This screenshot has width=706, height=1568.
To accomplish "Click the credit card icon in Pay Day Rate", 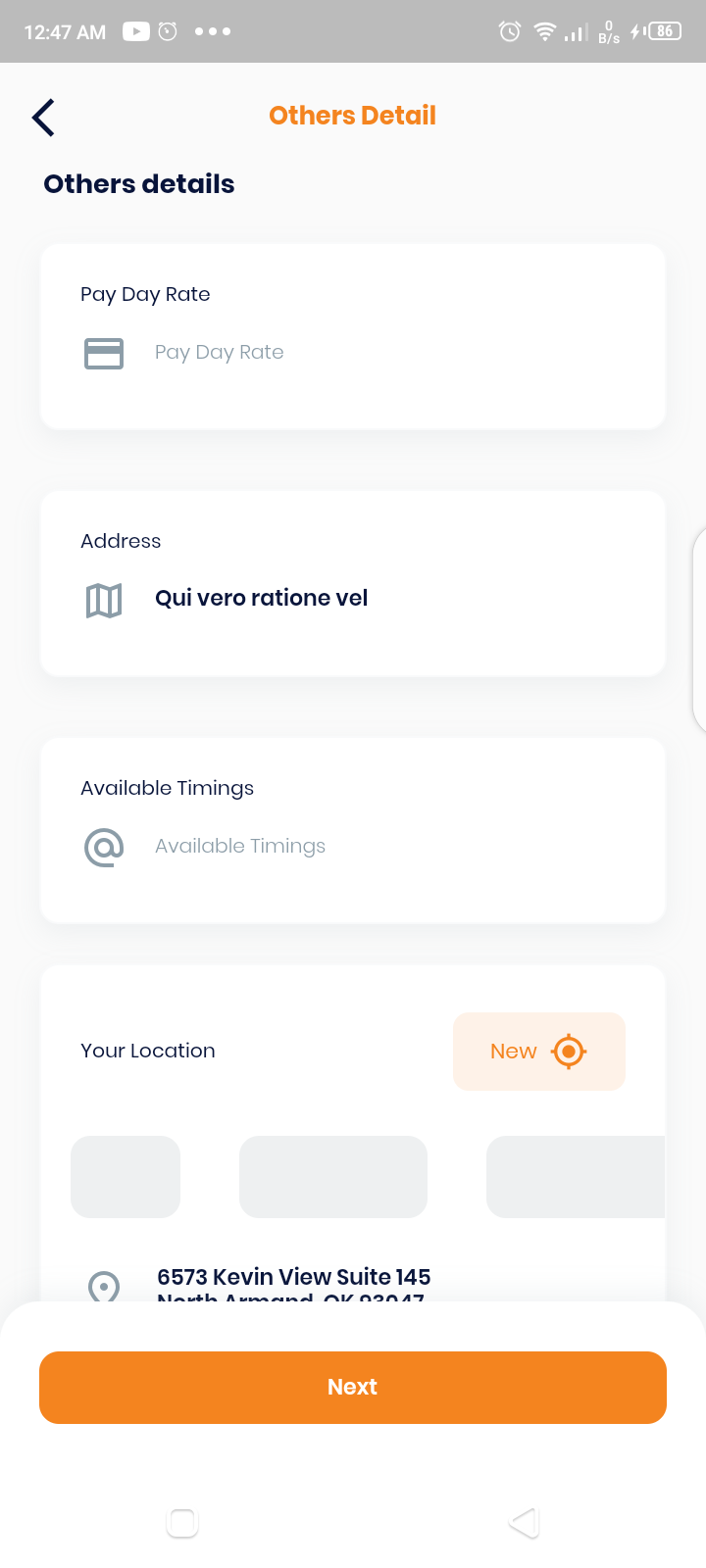I will click(104, 353).
